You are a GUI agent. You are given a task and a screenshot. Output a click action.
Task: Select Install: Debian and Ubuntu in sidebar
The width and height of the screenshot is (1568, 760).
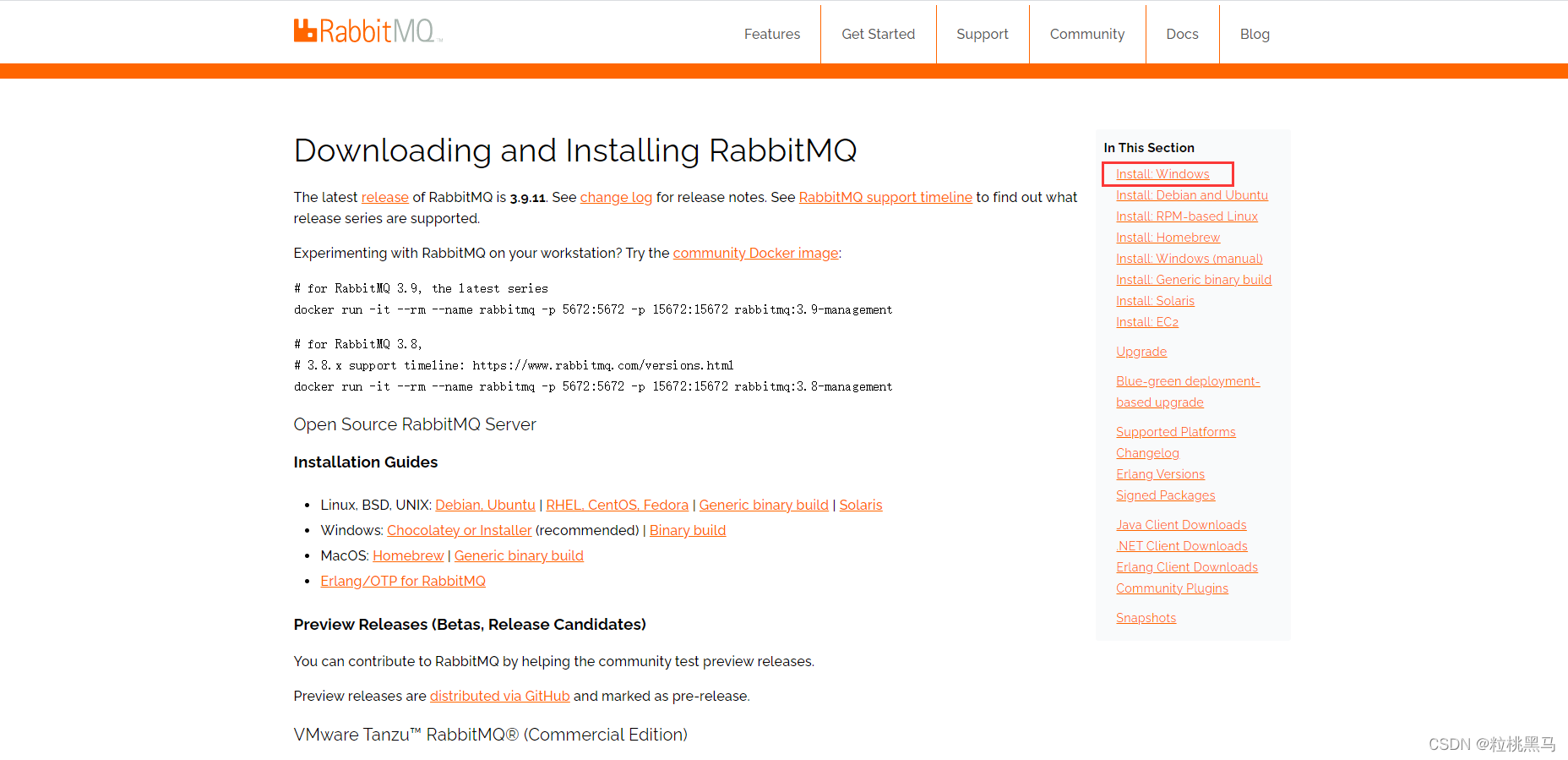1191,195
